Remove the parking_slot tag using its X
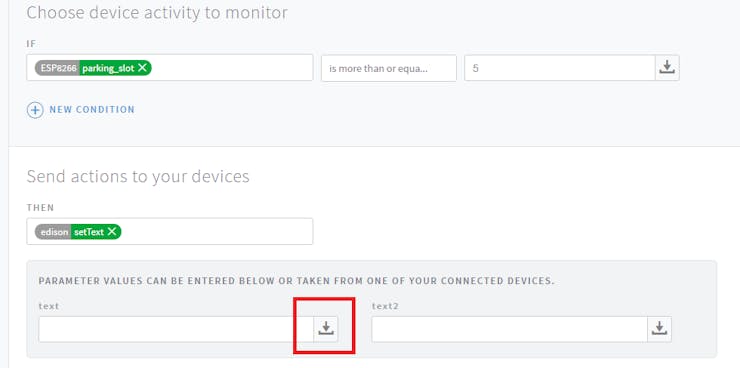The height and width of the screenshot is (368, 740). tap(142, 68)
